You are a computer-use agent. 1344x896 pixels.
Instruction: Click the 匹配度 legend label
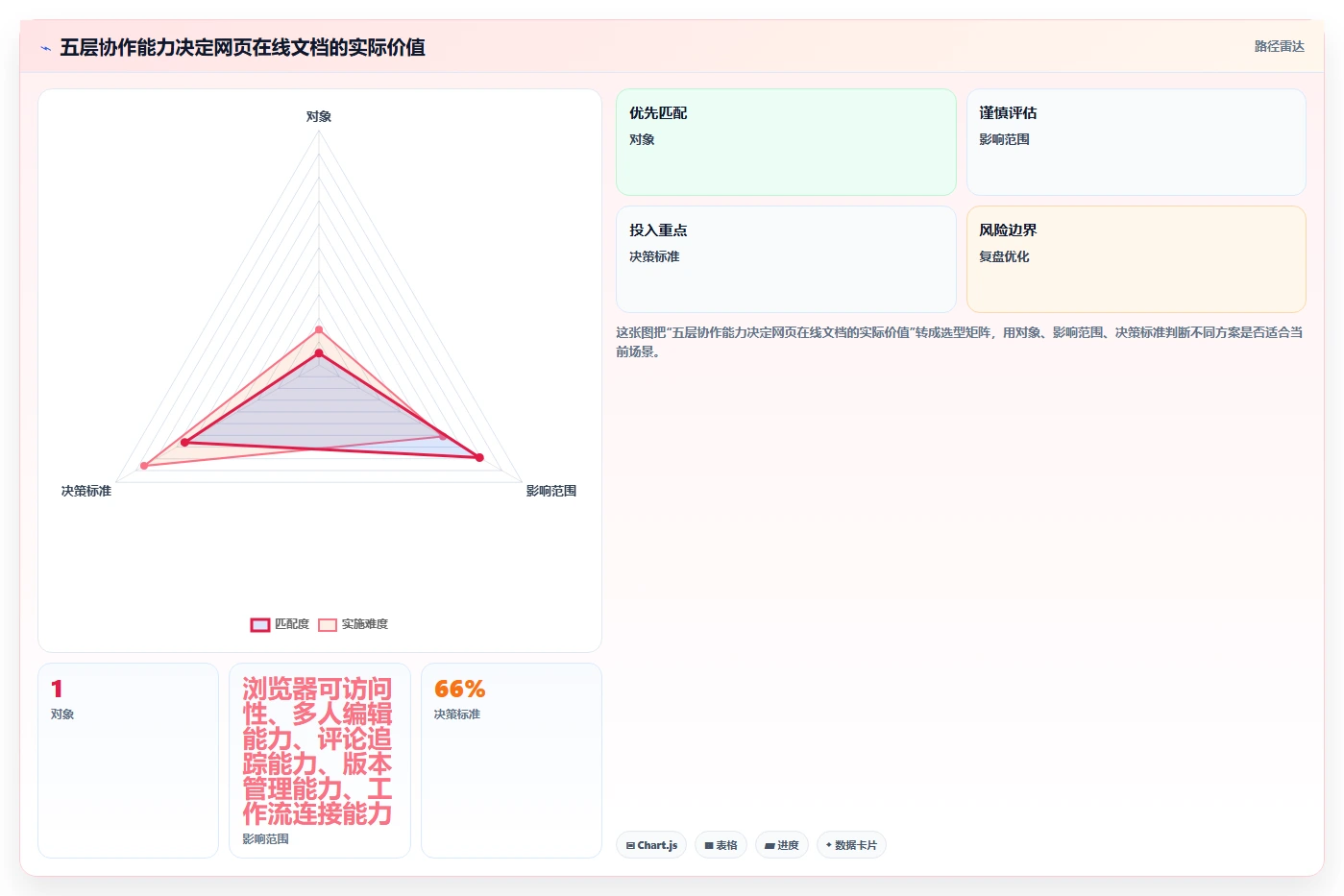click(292, 624)
